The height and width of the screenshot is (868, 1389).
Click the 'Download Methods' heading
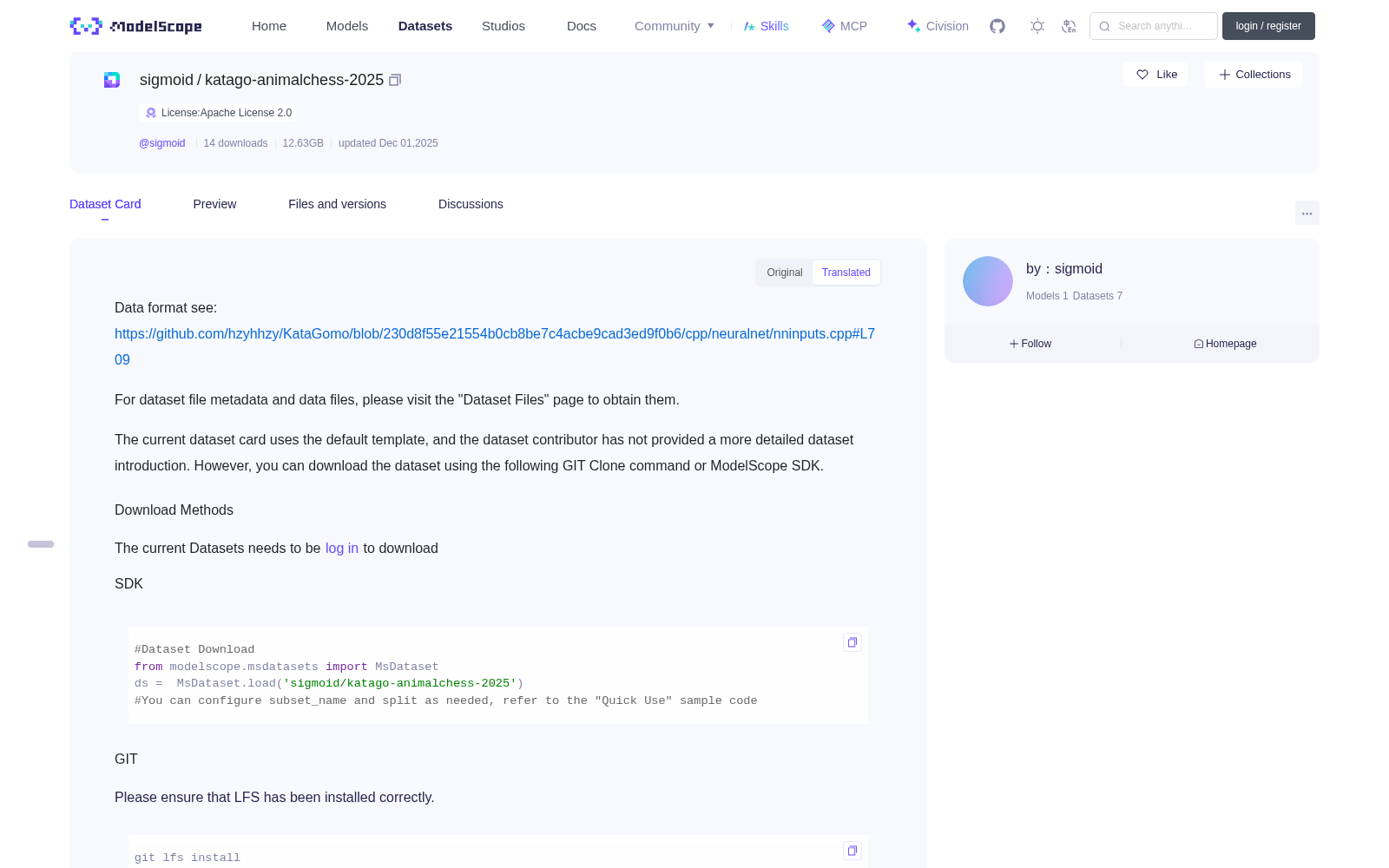pyautogui.click(x=174, y=510)
